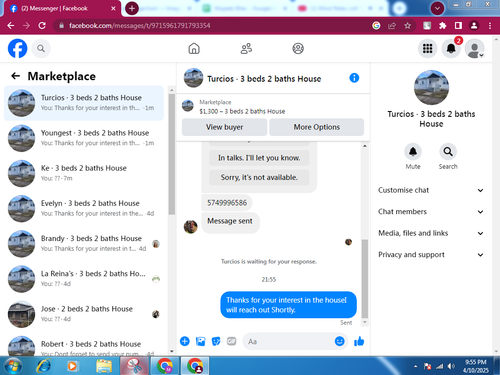Screen dimensions: 500x375
Task: Open a new browser tab
Action: (132, 8)
